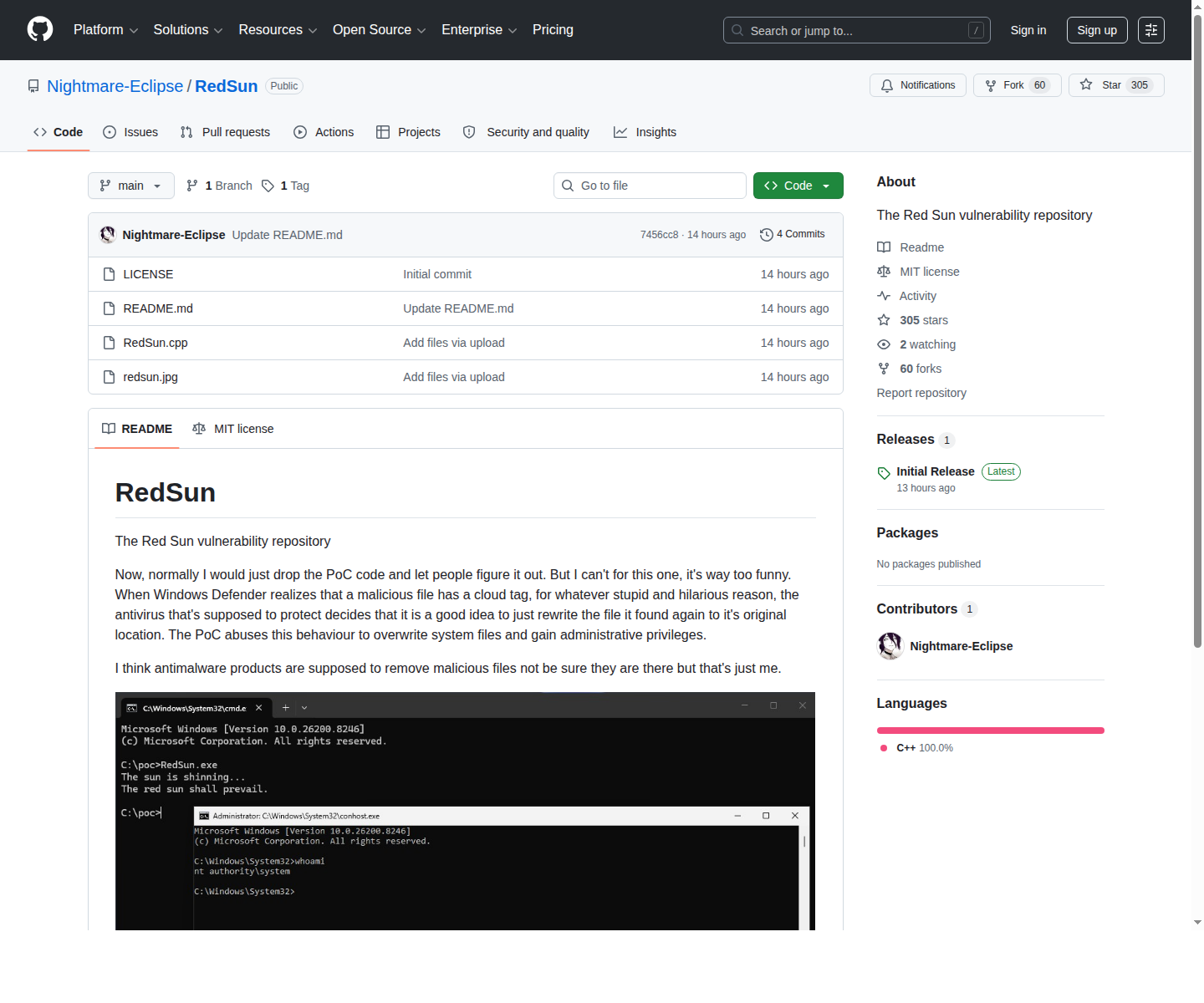Open the Projects tab
This screenshot has width=1204, height=1003.
pyautogui.click(x=408, y=132)
